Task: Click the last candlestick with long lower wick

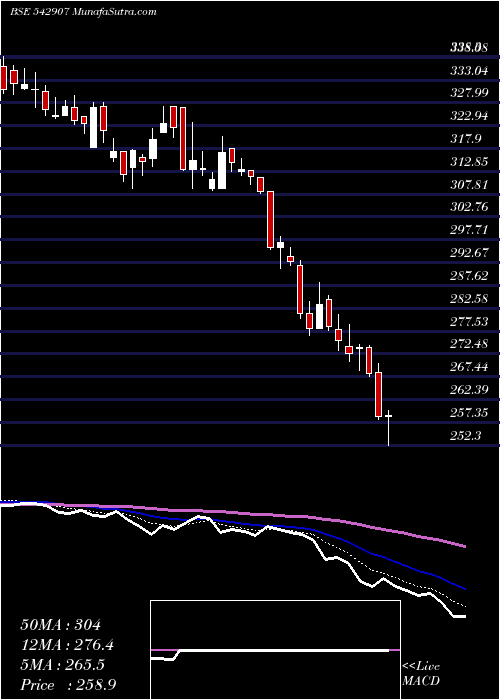Action: (389, 428)
